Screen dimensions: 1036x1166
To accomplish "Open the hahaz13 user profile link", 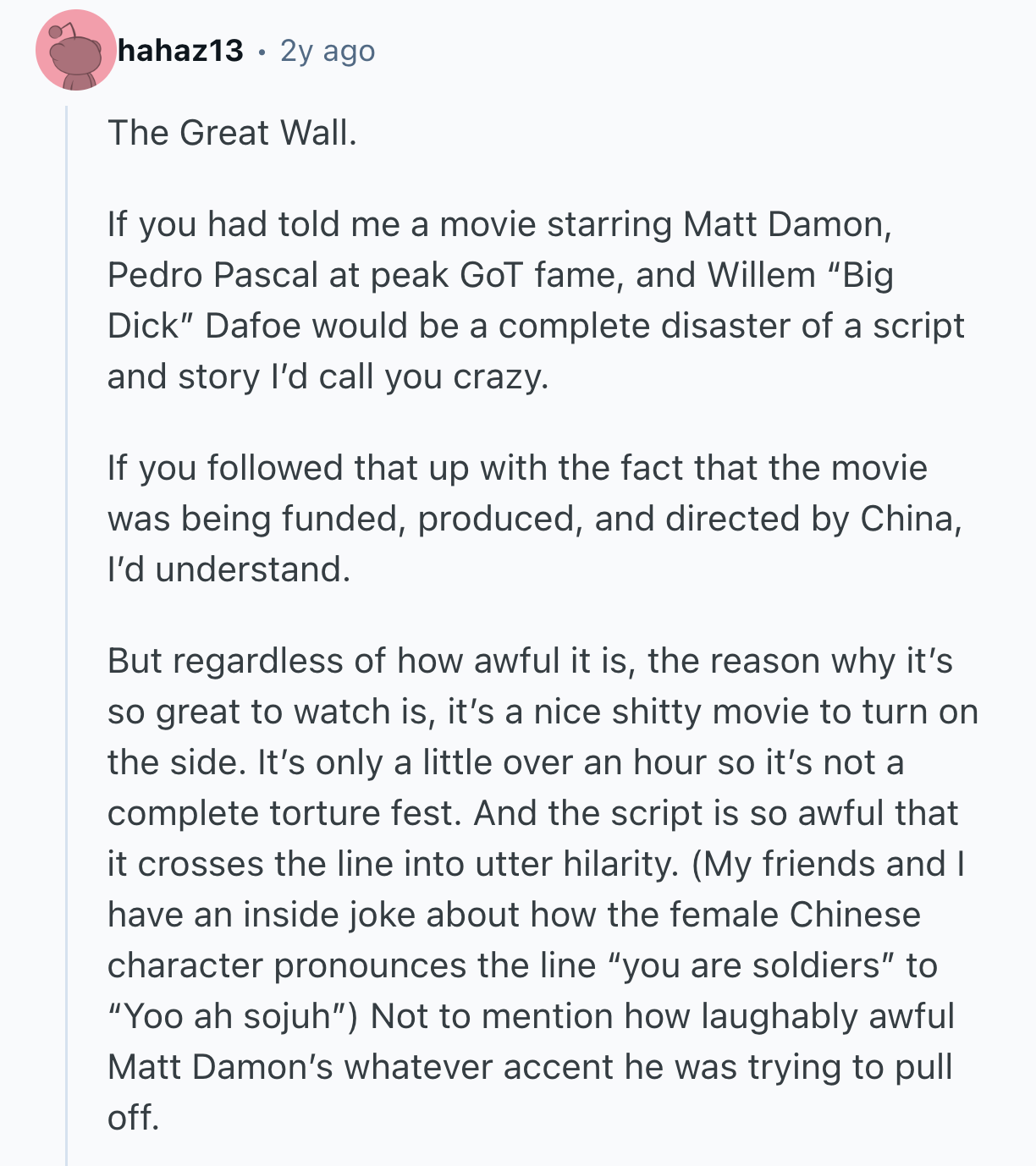I will click(x=180, y=52).
